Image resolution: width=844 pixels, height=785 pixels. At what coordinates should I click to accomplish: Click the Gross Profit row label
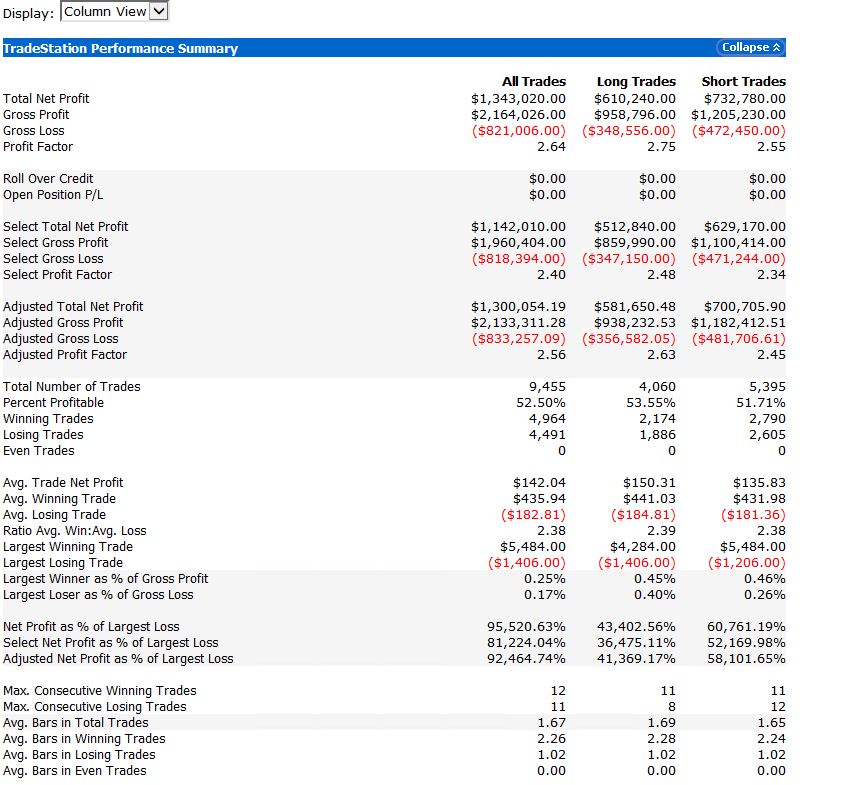(36, 115)
